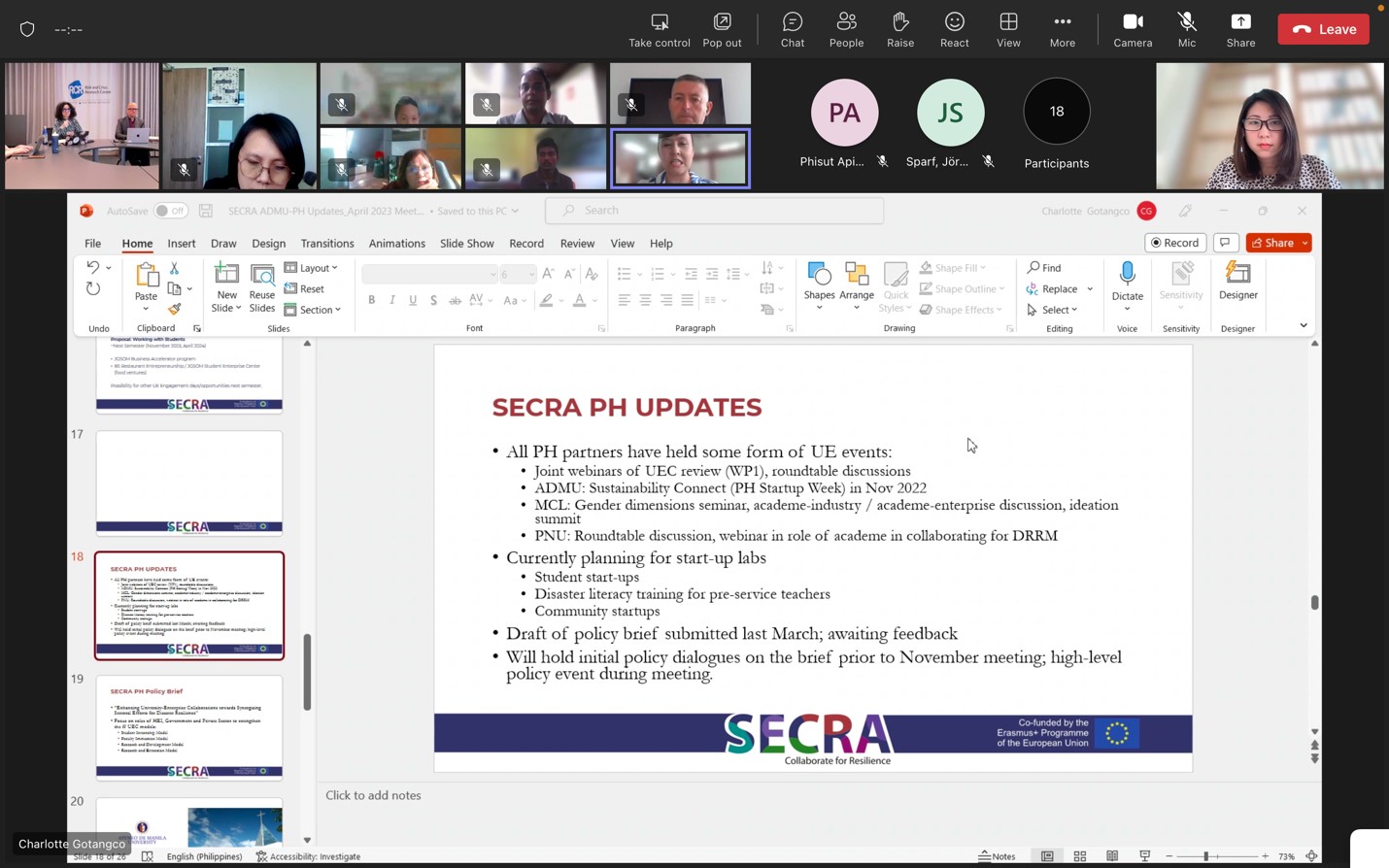Select slide 17 thumbnail
Screen dimensions: 1389x868
click(189, 484)
